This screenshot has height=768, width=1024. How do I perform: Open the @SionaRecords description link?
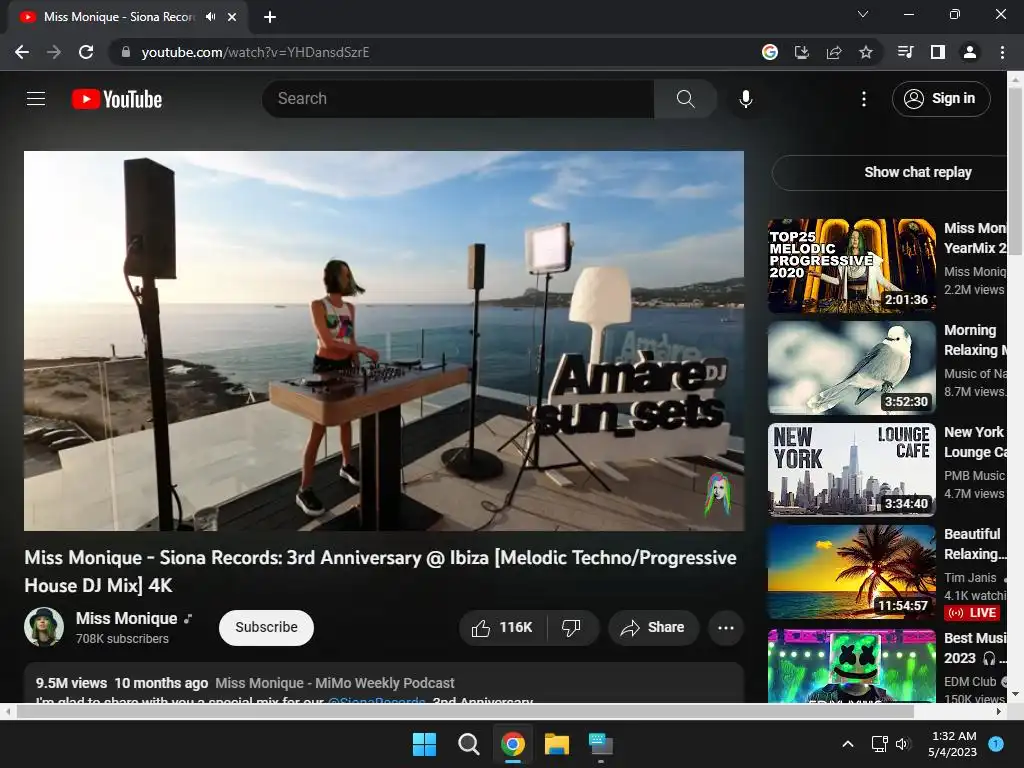(377, 701)
